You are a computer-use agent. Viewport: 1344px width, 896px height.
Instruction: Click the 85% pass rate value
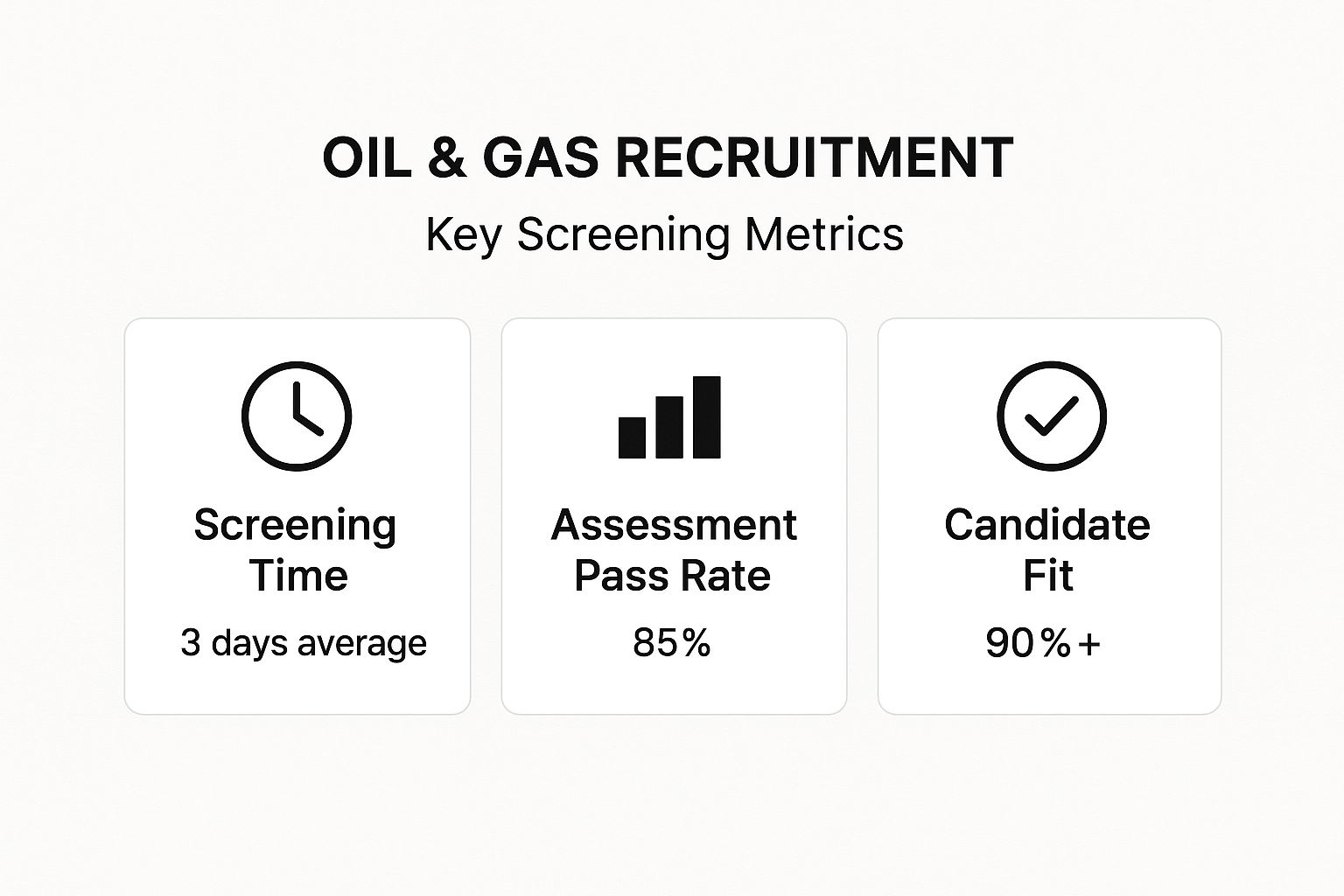[671, 643]
